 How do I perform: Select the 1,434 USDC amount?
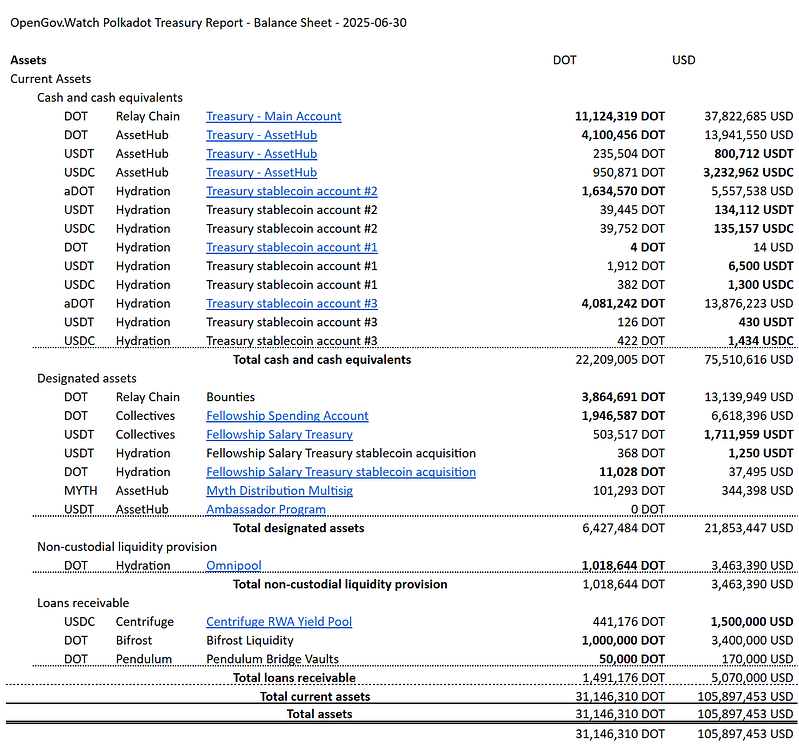(761, 341)
